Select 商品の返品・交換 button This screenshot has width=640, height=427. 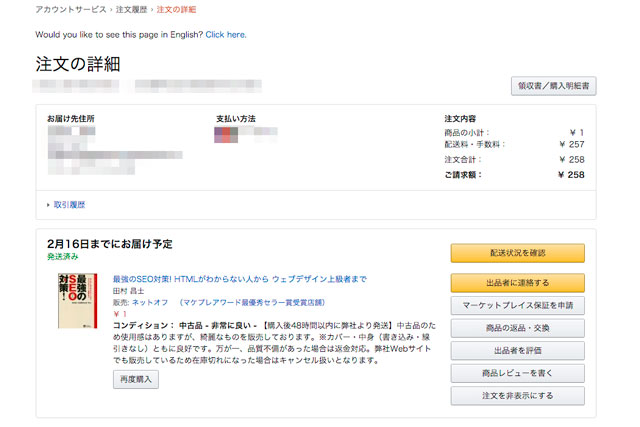[x=518, y=328]
